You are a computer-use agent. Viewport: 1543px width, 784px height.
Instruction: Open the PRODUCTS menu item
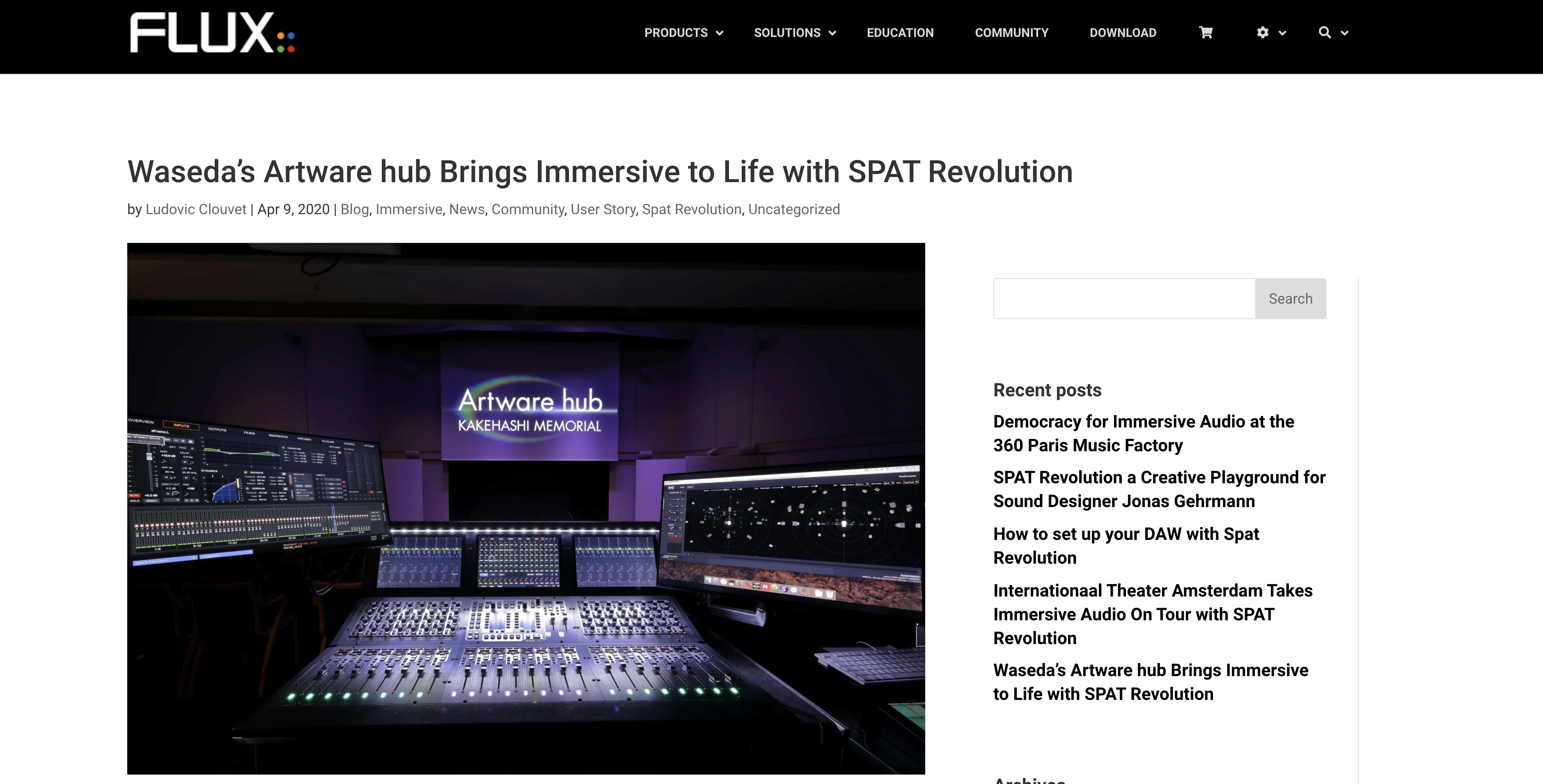(676, 33)
